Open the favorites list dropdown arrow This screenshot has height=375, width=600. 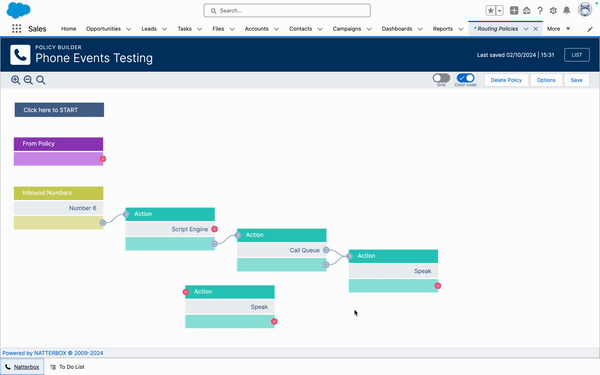tap(499, 11)
